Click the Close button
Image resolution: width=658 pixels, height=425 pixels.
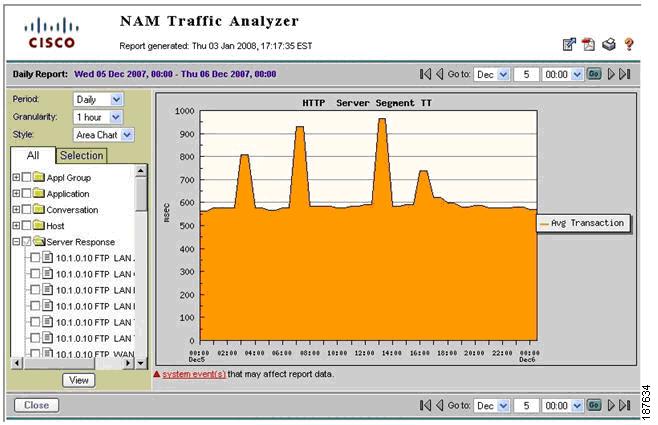(x=37, y=405)
